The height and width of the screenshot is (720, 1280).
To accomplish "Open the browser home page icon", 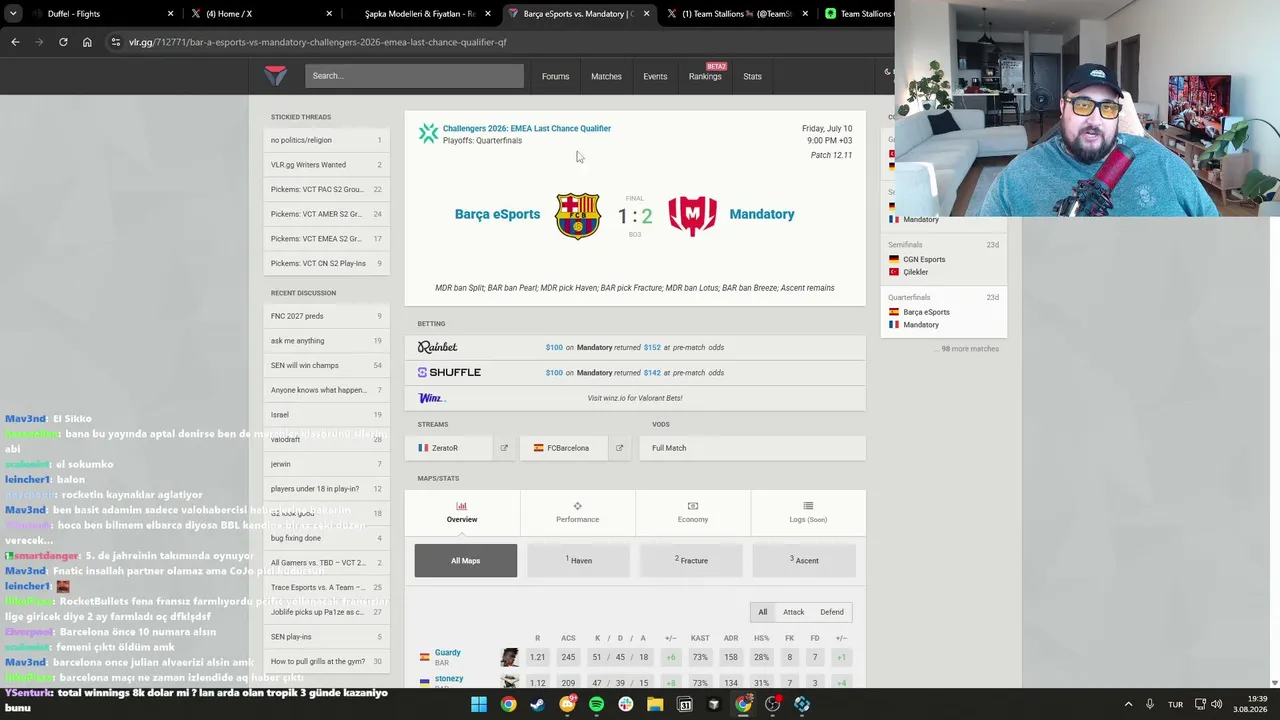I will click(87, 42).
